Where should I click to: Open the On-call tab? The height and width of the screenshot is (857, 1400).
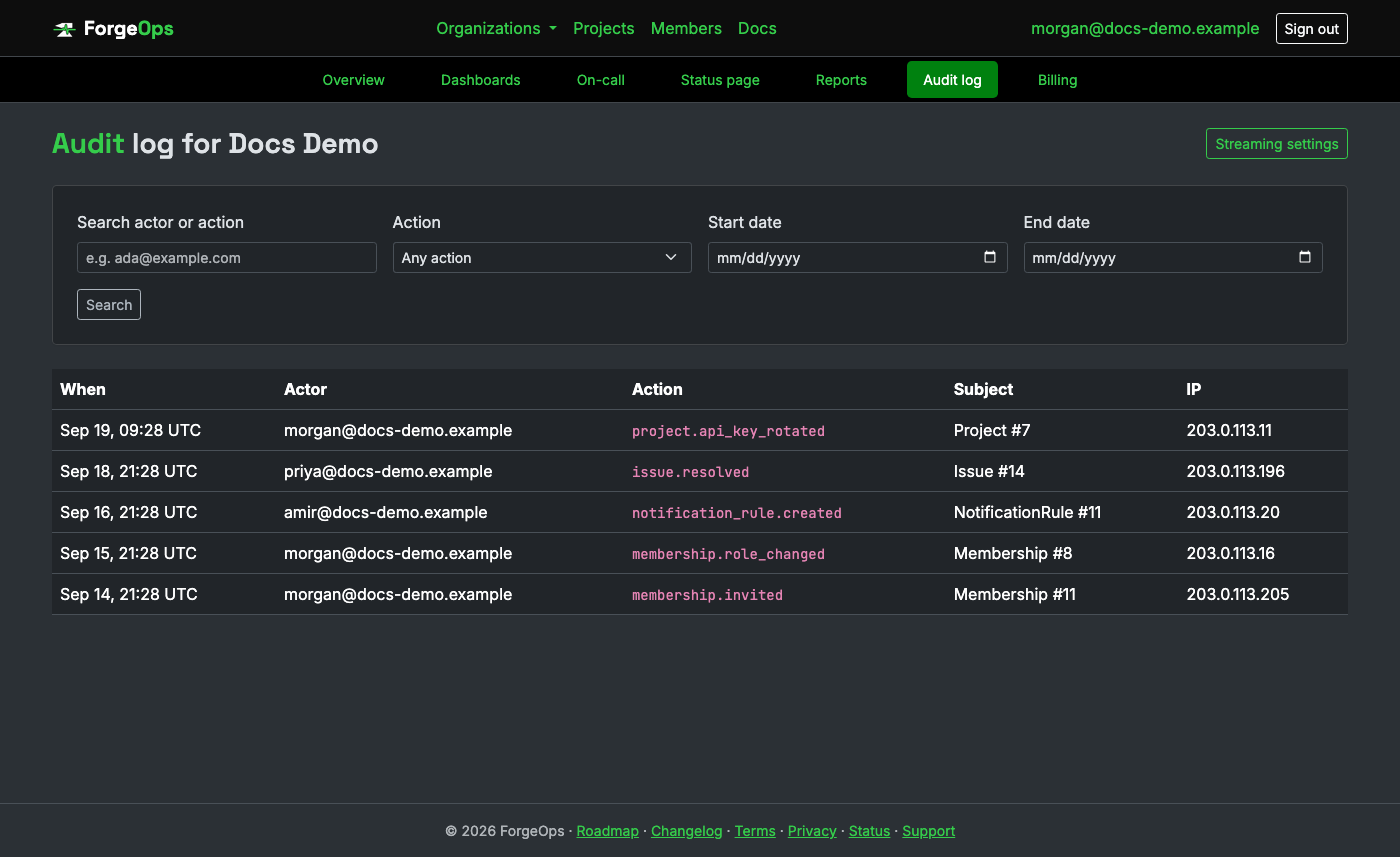click(601, 80)
